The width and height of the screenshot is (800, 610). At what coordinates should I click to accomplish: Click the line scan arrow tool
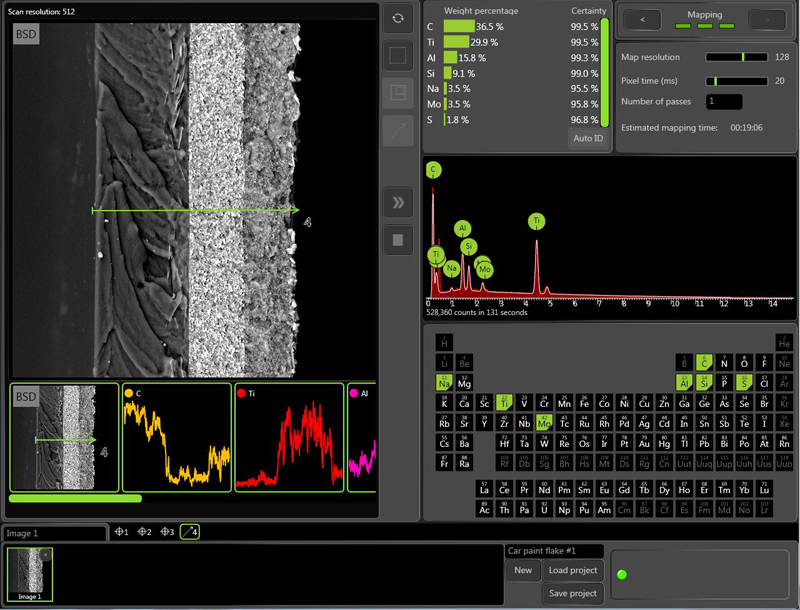click(x=398, y=131)
